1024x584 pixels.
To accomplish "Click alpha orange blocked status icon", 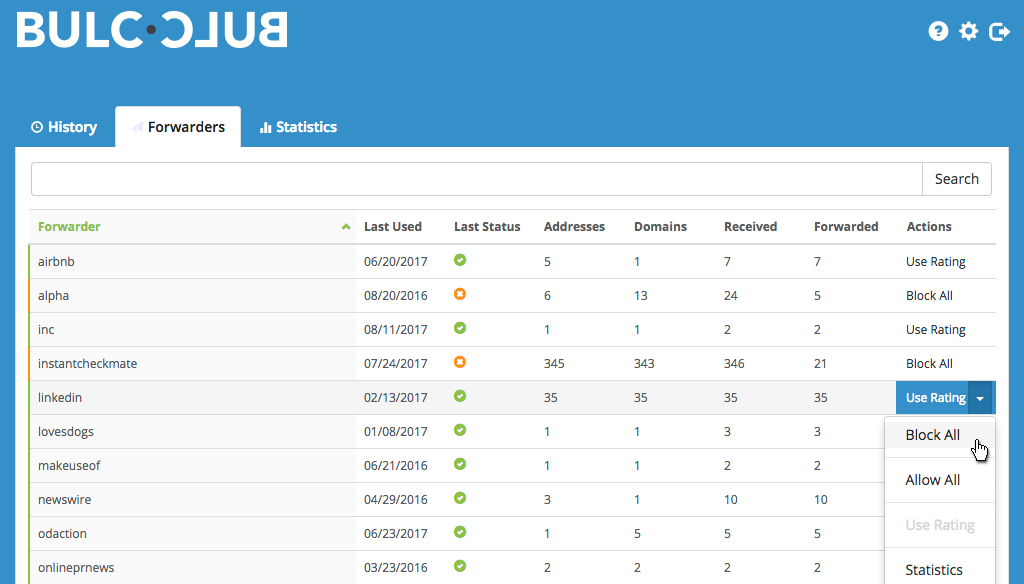I will pyautogui.click(x=460, y=294).
